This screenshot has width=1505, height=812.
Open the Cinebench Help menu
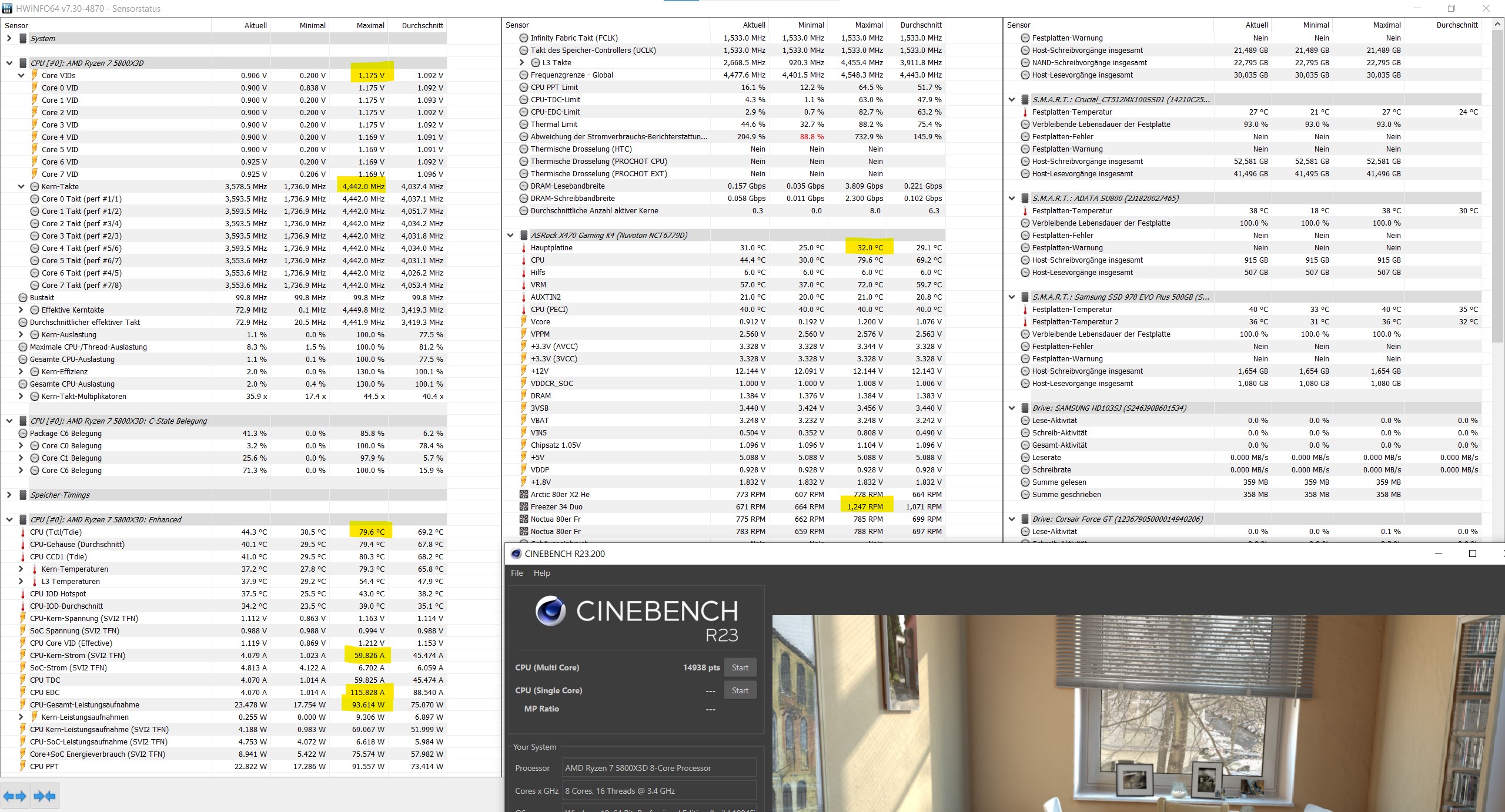click(541, 573)
